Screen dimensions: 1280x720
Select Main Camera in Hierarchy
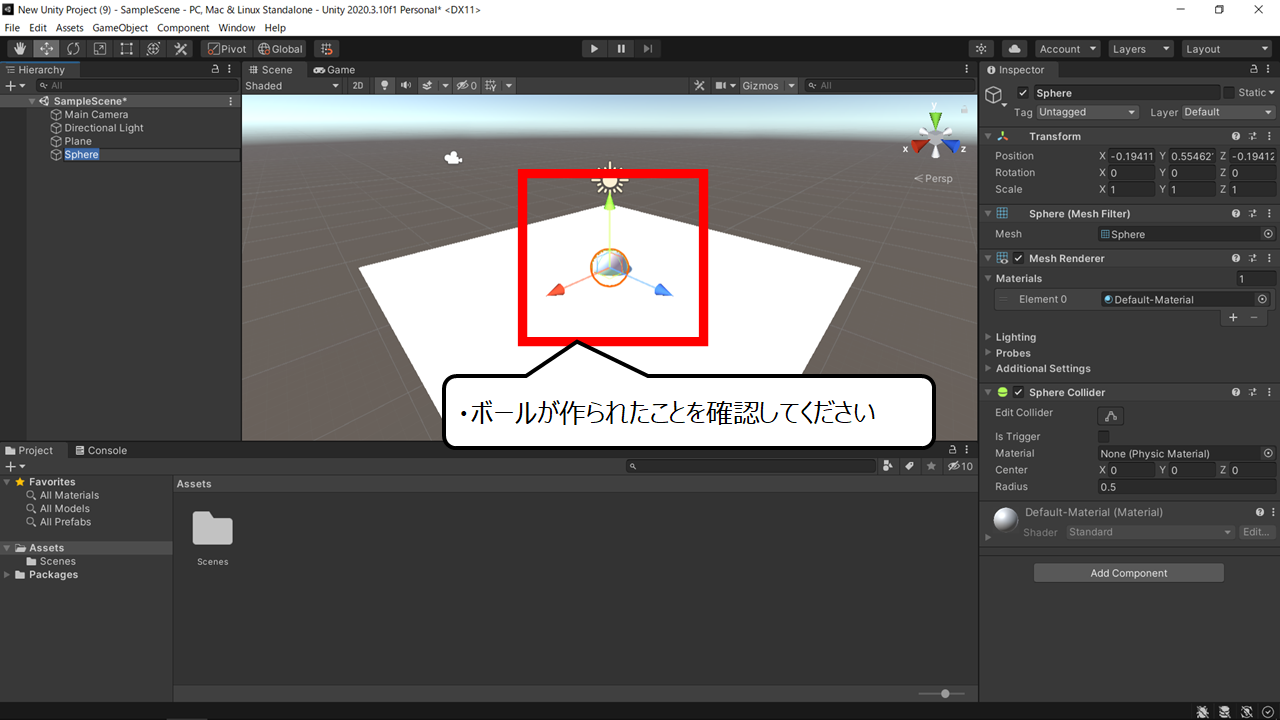pyautogui.click(x=96, y=115)
